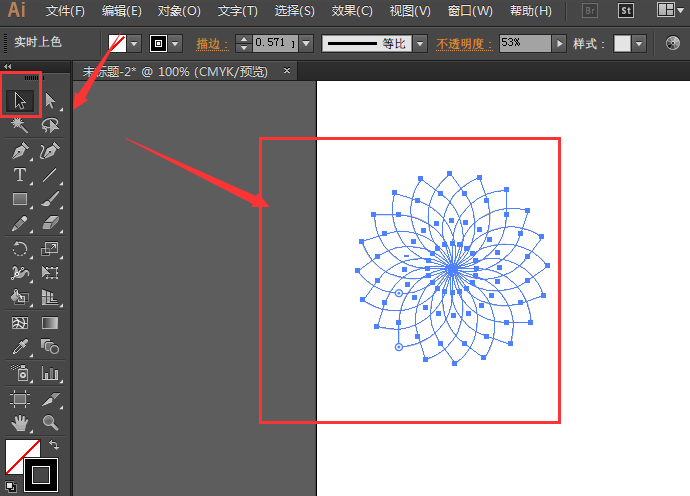Open the fill color dropdown in control bar
The image size is (690, 496).
pyautogui.click(x=135, y=44)
